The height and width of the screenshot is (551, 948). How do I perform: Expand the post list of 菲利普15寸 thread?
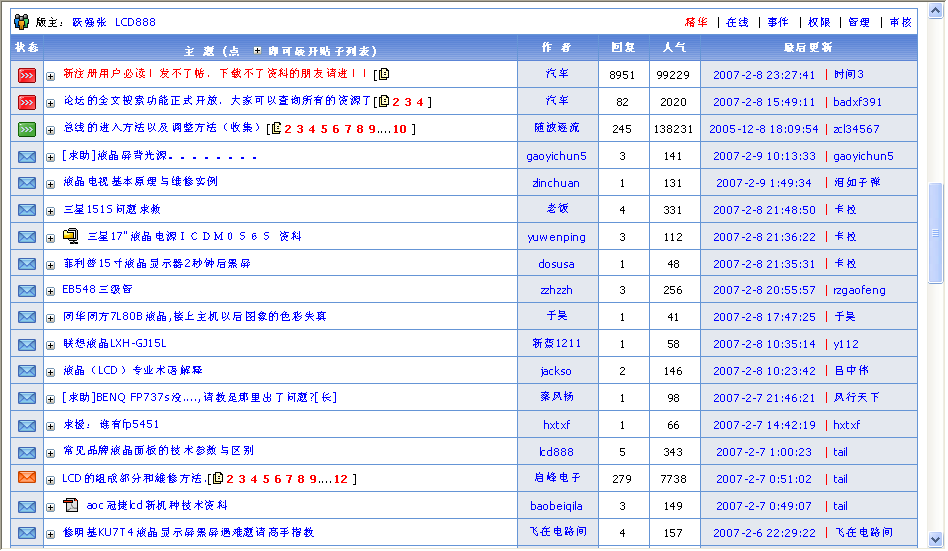click(x=51, y=265)
